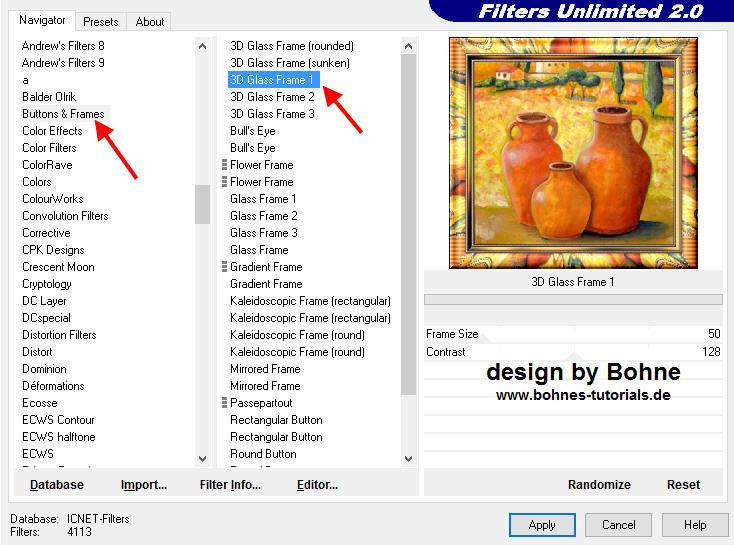Screen dimensions: 734x545
Task: Click the Cancel button
Action: (x=618, y=524)
